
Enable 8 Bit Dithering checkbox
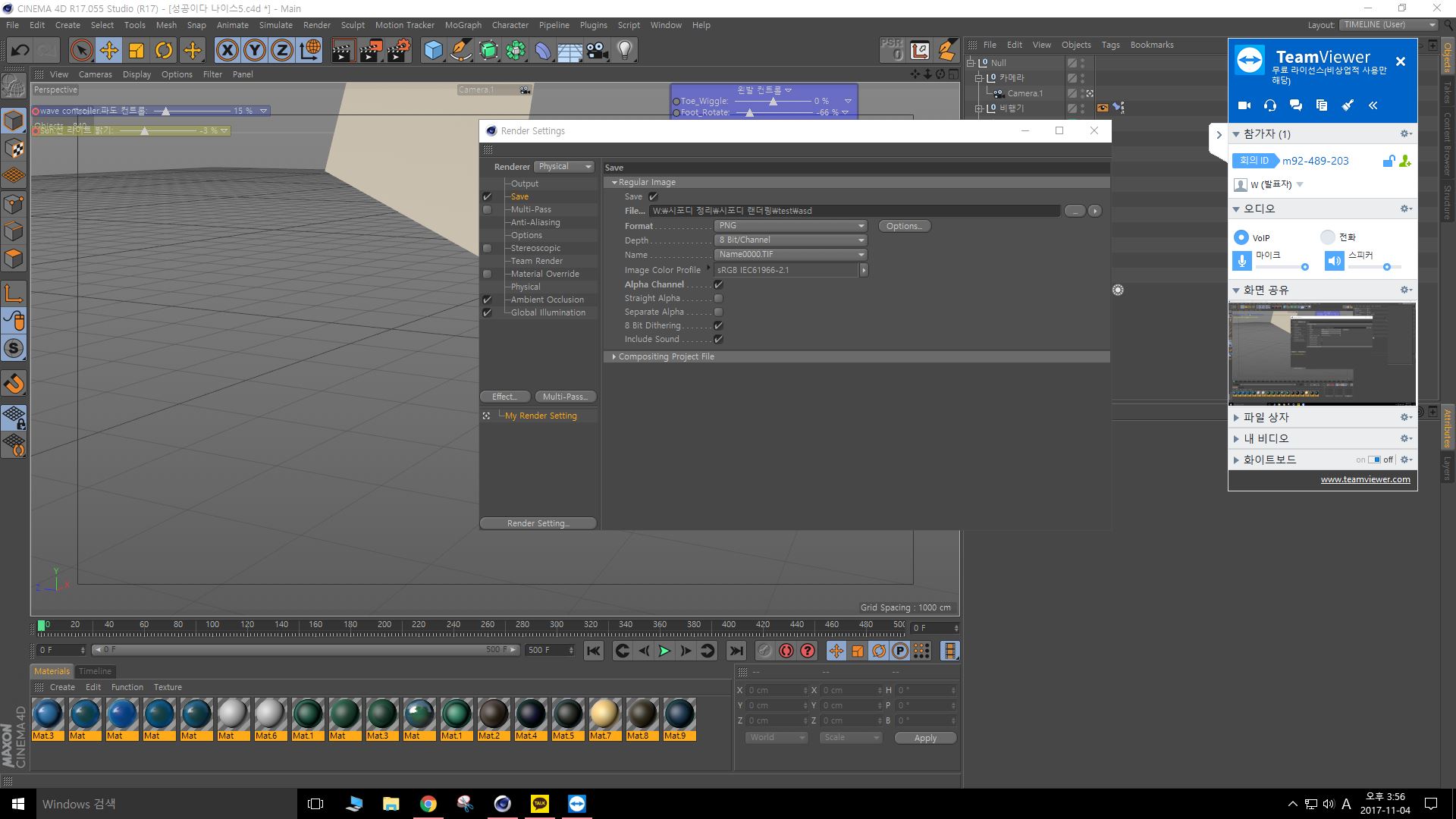point(719,325)
